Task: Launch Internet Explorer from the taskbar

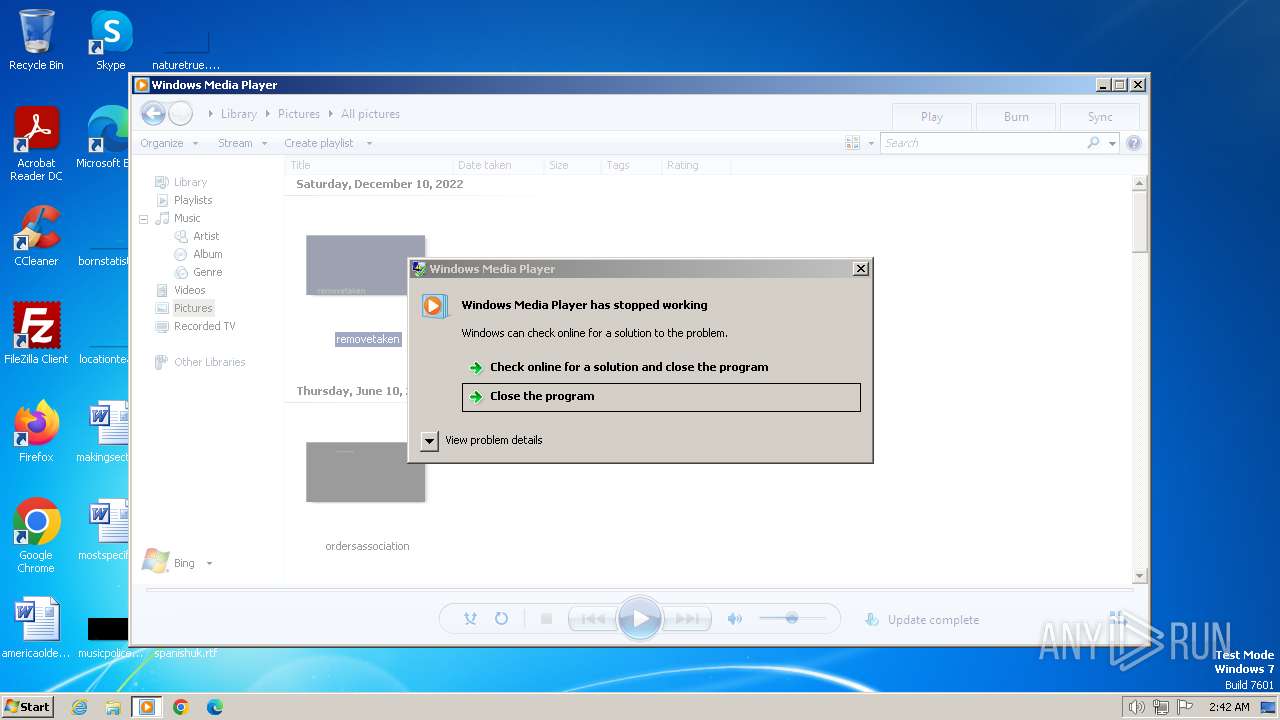Action: pos(80,707)
